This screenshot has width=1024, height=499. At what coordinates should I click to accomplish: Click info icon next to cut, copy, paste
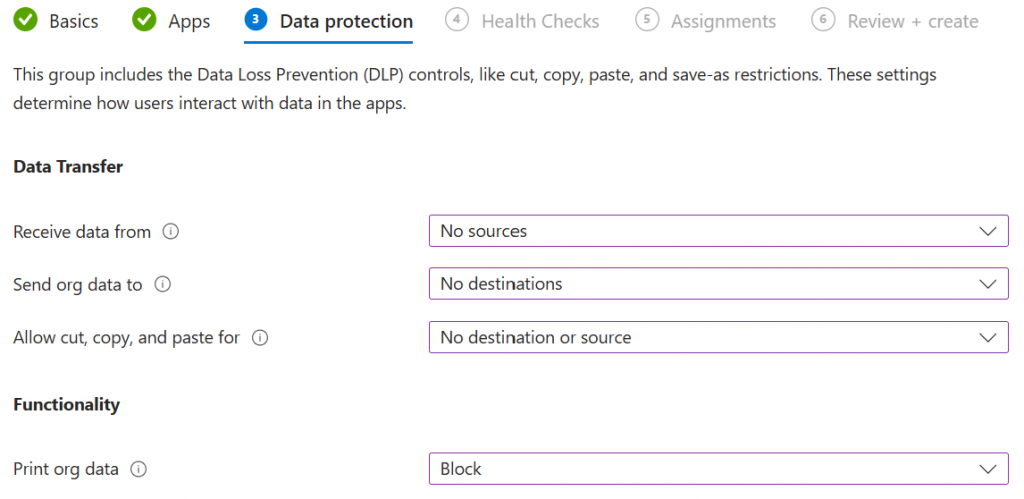pos(260,338)
